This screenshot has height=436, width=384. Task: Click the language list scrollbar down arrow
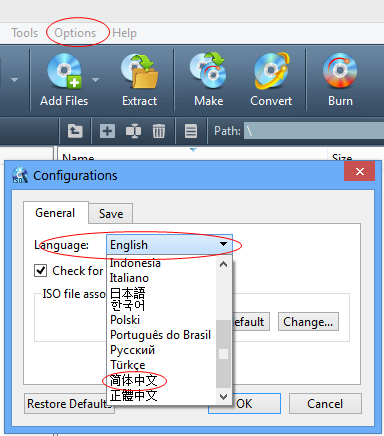tap(223, 397)
